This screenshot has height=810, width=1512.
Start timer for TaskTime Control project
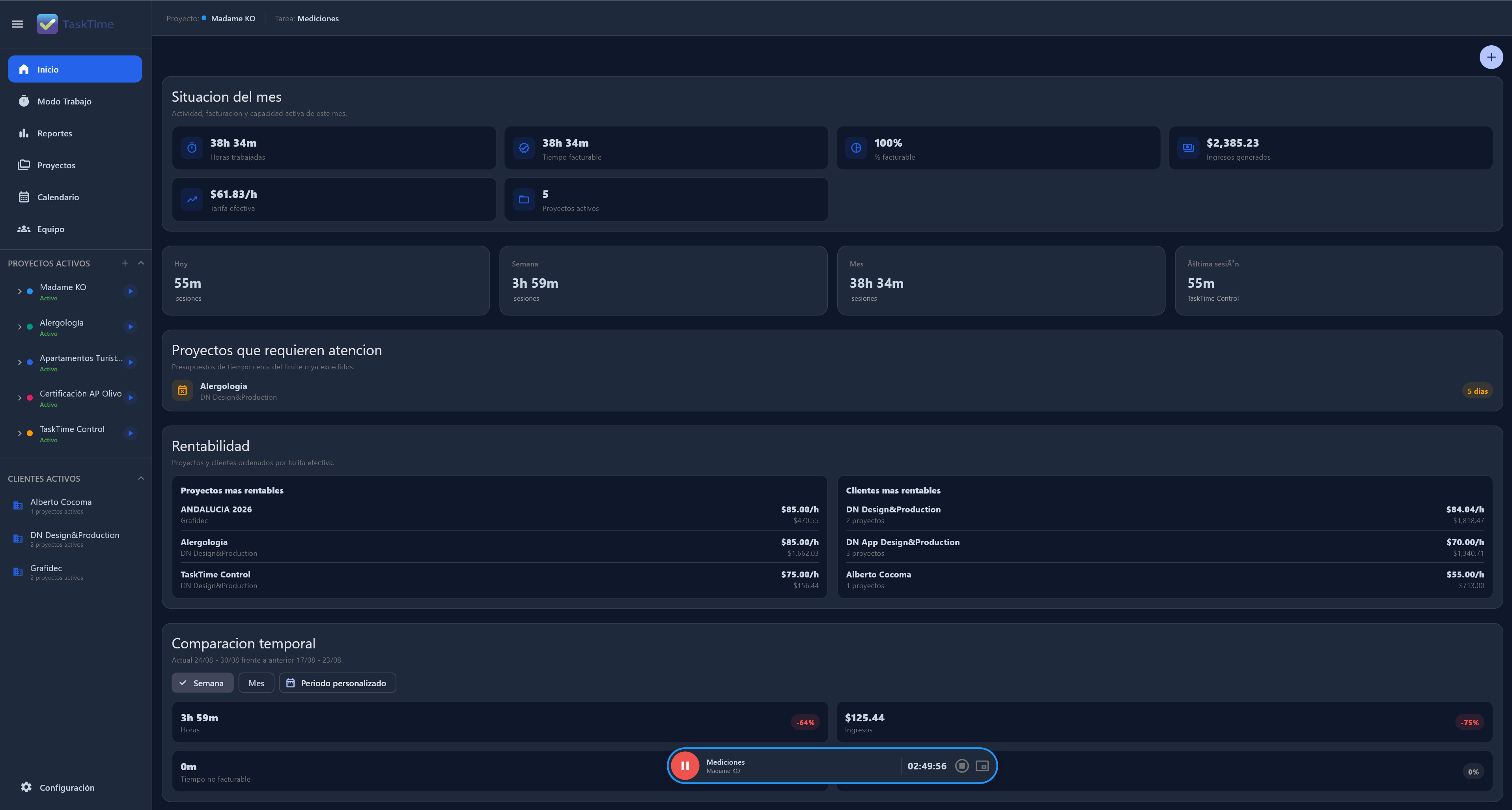coord(130,434)
